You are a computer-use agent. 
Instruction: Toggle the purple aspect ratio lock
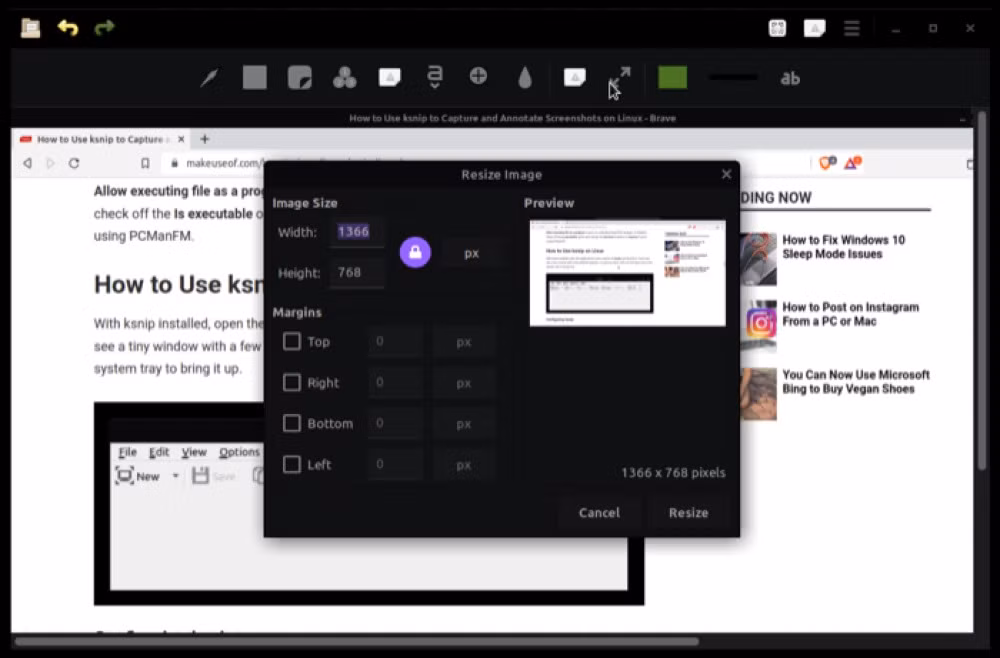415,252
